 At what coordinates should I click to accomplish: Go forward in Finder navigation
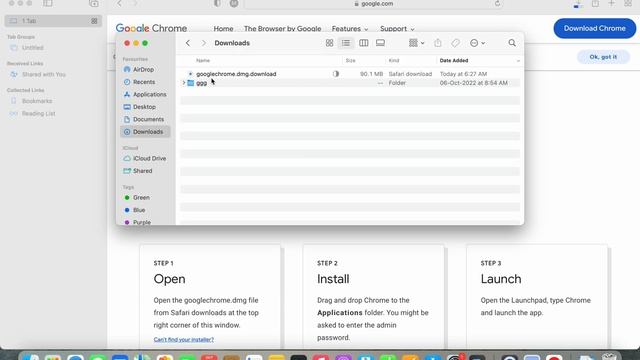(x=203, y=43)
